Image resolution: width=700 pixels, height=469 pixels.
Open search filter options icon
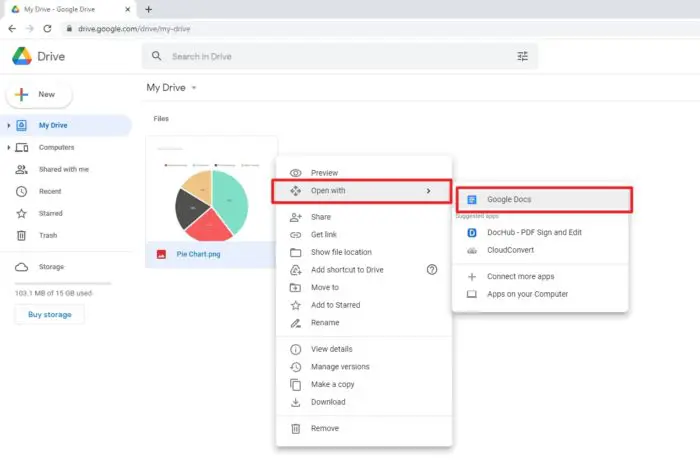click(x=522, y=56)
